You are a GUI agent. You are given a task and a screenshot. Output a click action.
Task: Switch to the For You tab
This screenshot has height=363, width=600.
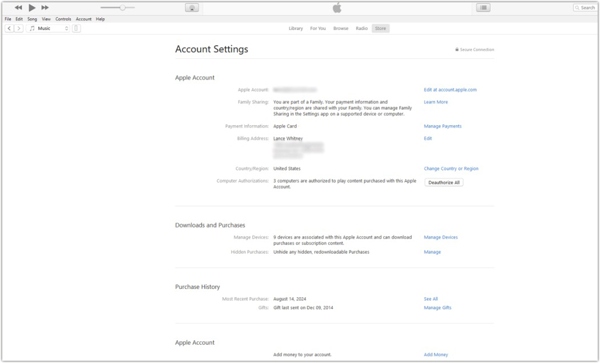(318, 28)
